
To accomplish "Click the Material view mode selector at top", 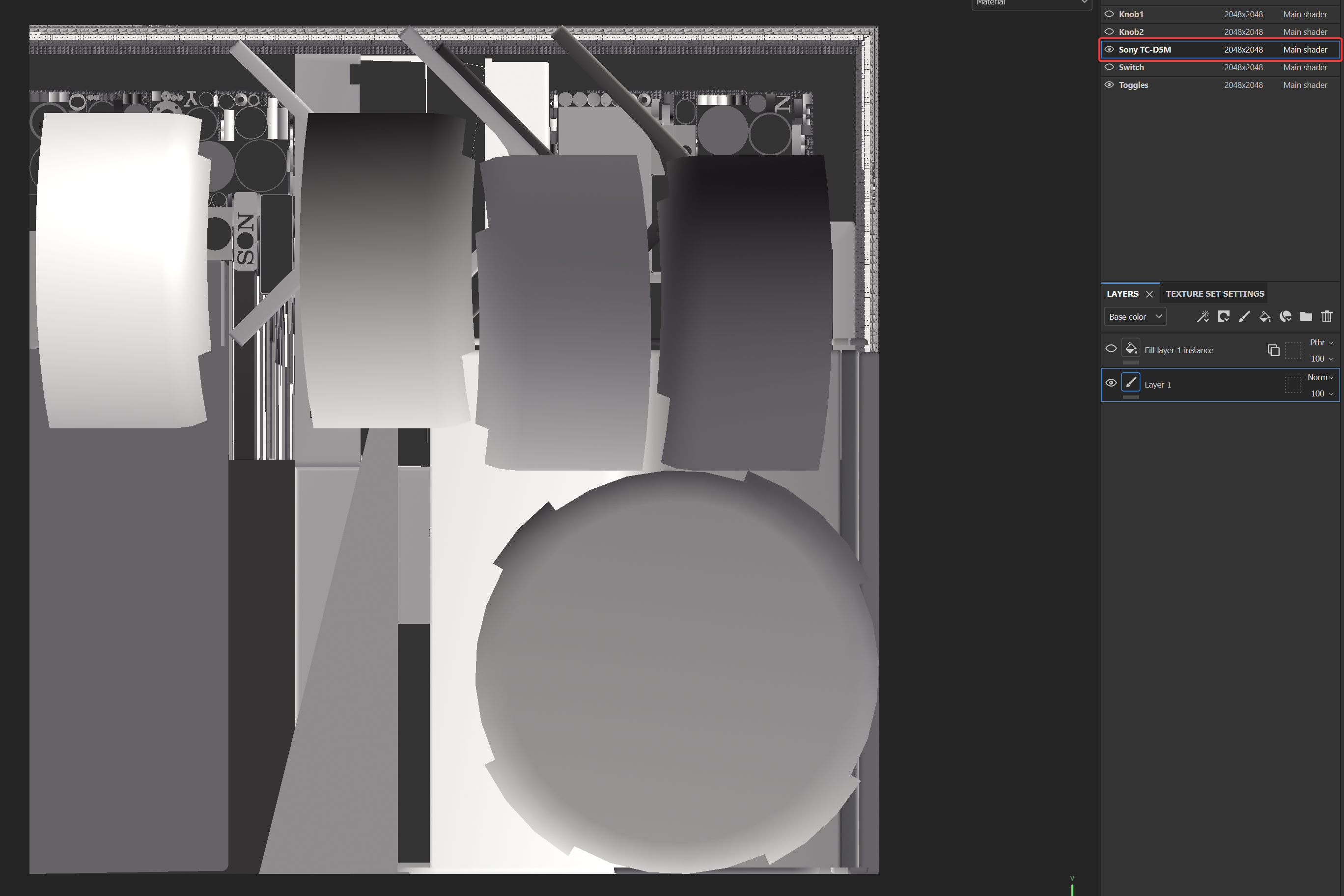I will [1032, 4].
